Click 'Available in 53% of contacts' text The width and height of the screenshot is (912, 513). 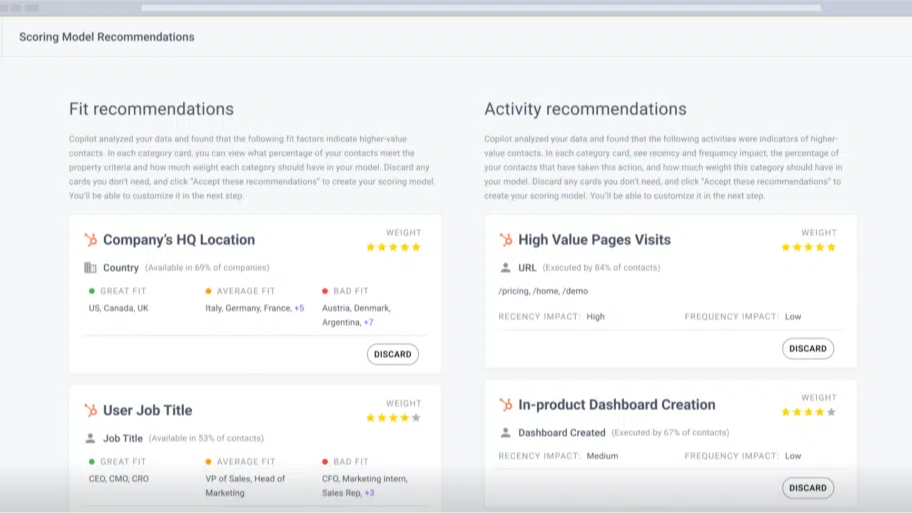tap(206, 438)
